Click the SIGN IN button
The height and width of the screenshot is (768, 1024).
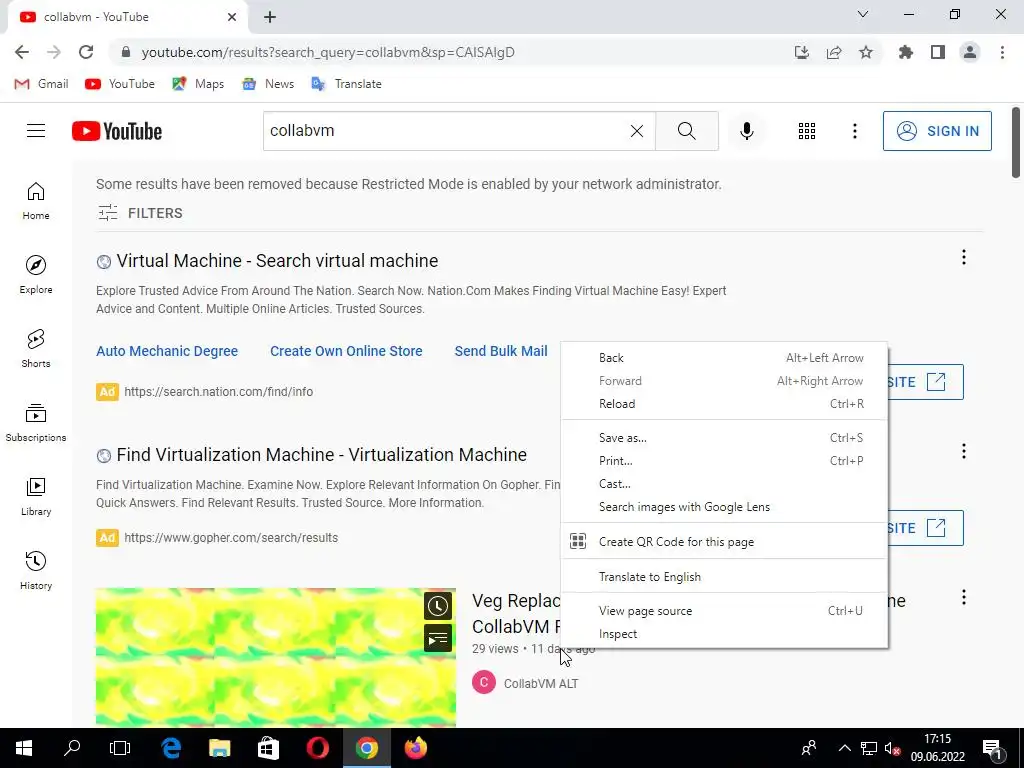(x=936, y=131)
